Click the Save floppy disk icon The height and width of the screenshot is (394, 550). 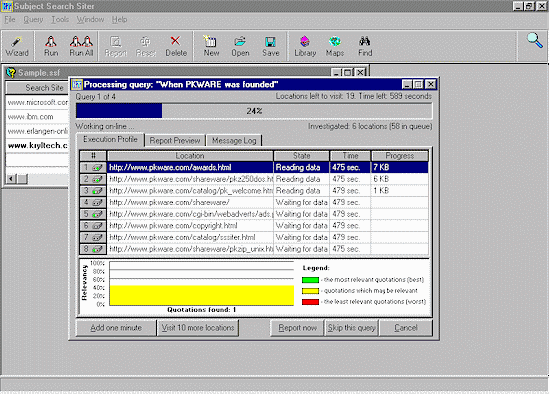(270, 42)
